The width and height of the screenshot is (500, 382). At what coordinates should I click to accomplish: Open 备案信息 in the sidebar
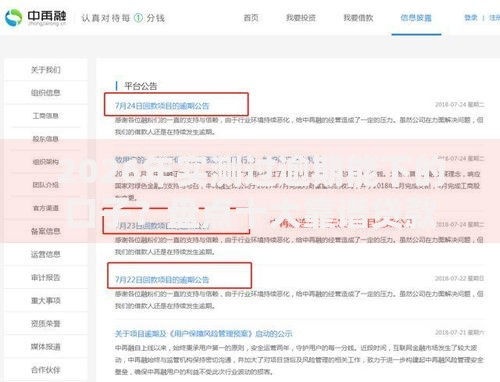[x=46, y=231]
